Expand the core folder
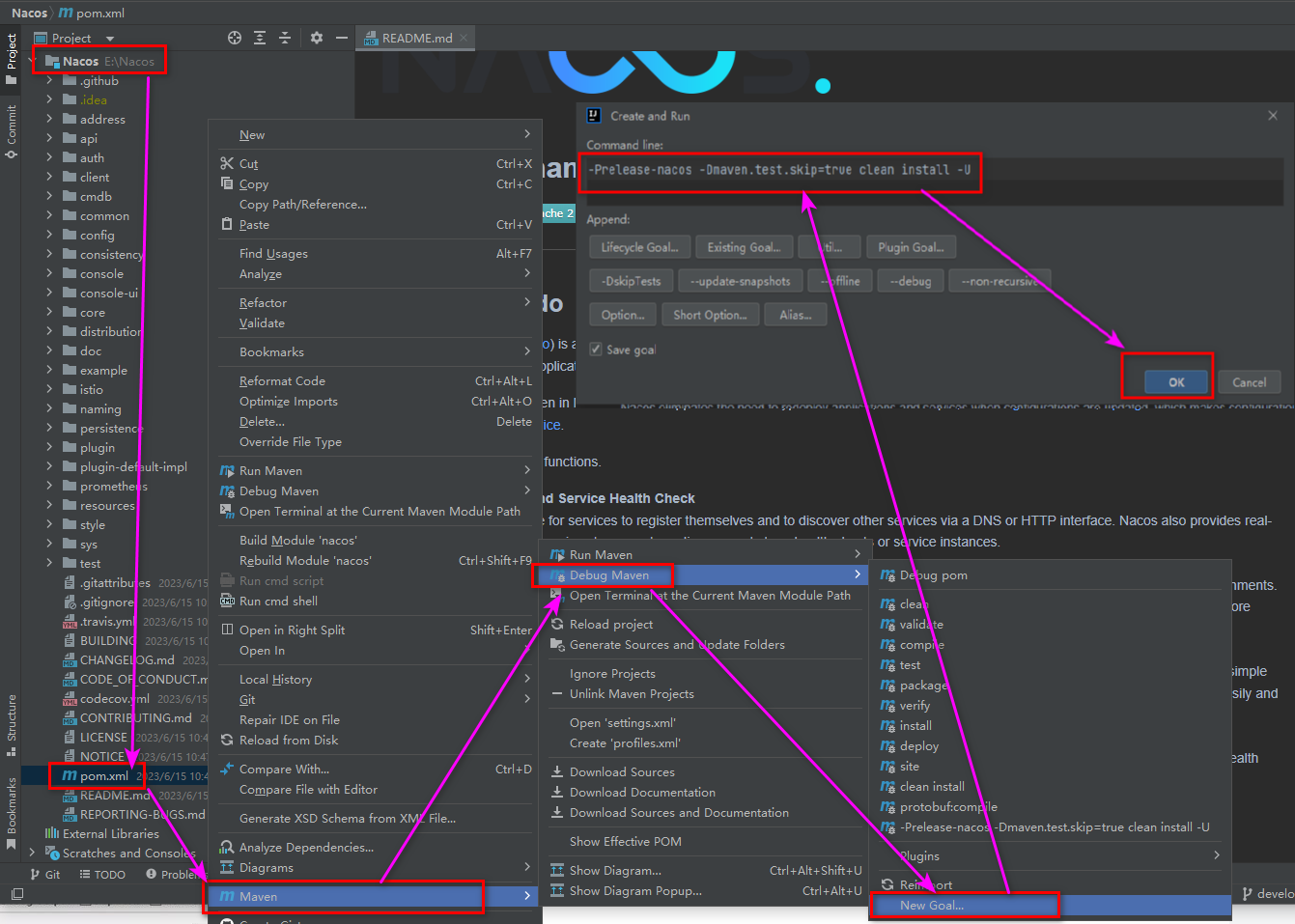The image size is (1295, 924). [49, 313]
